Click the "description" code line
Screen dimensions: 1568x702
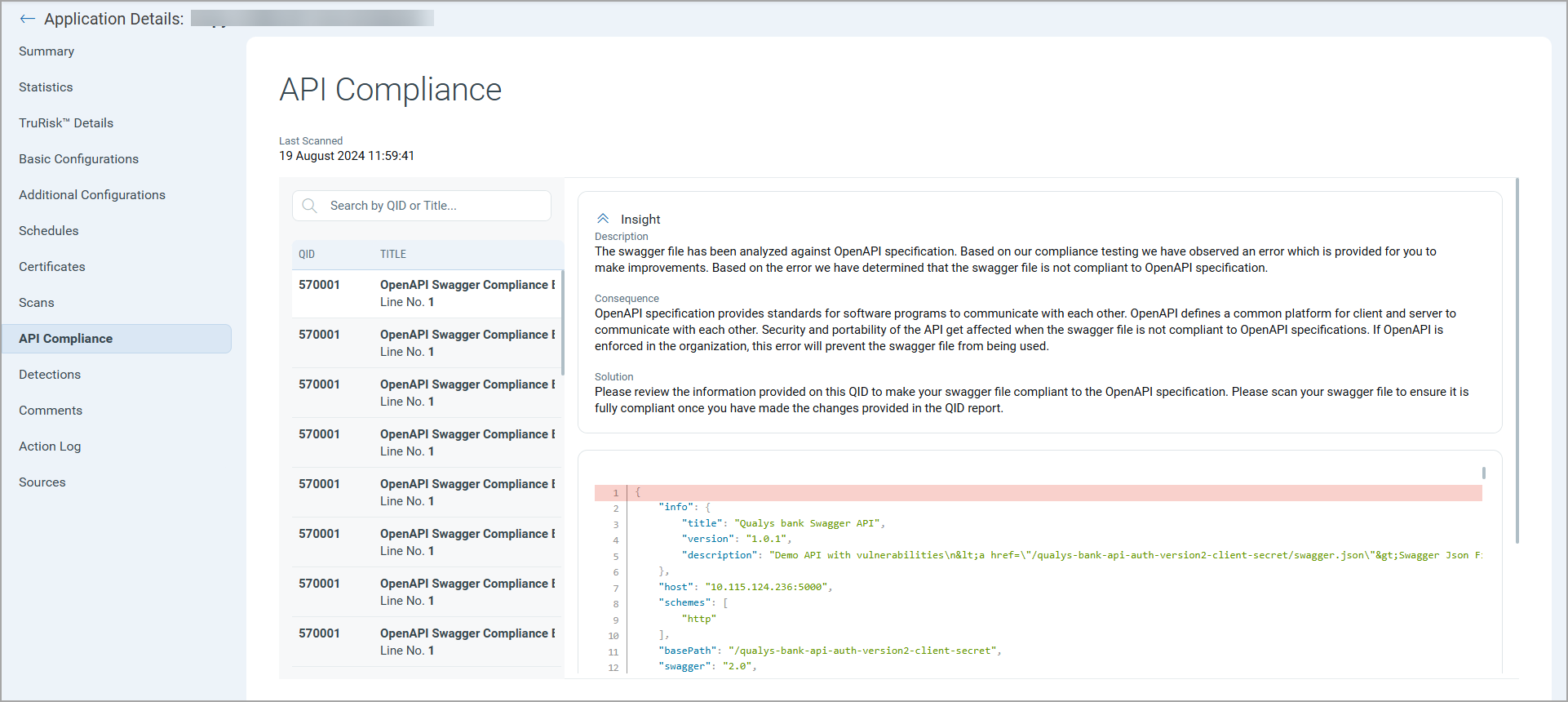pos(1082,555)
